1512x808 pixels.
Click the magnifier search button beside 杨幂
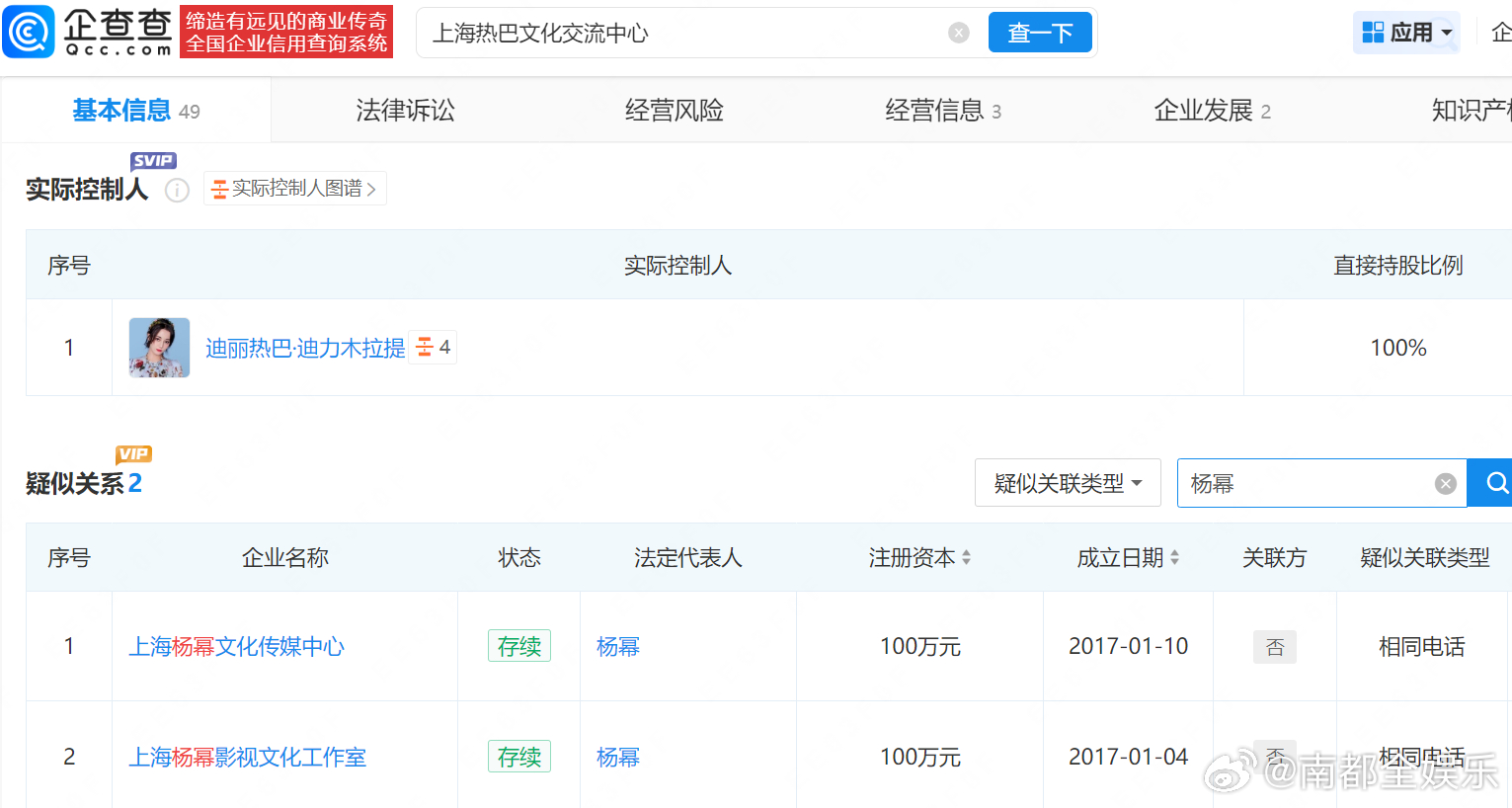coord(1491,483)
